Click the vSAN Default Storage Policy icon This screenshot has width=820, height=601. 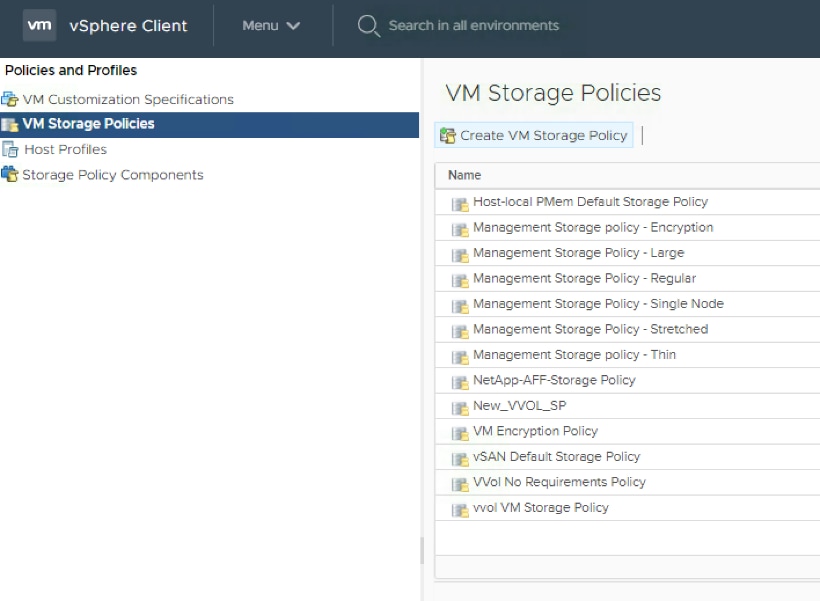460,459
